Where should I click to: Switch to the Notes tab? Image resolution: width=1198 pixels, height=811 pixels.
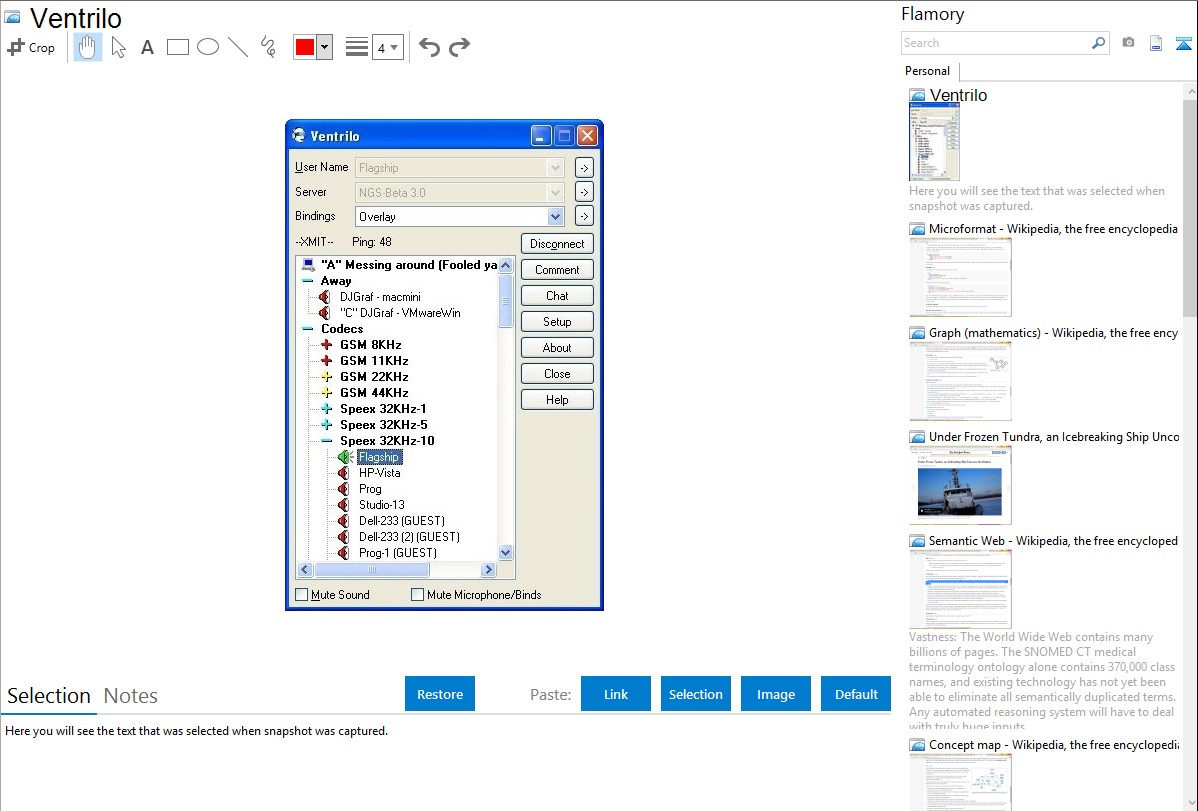point(131,696)
